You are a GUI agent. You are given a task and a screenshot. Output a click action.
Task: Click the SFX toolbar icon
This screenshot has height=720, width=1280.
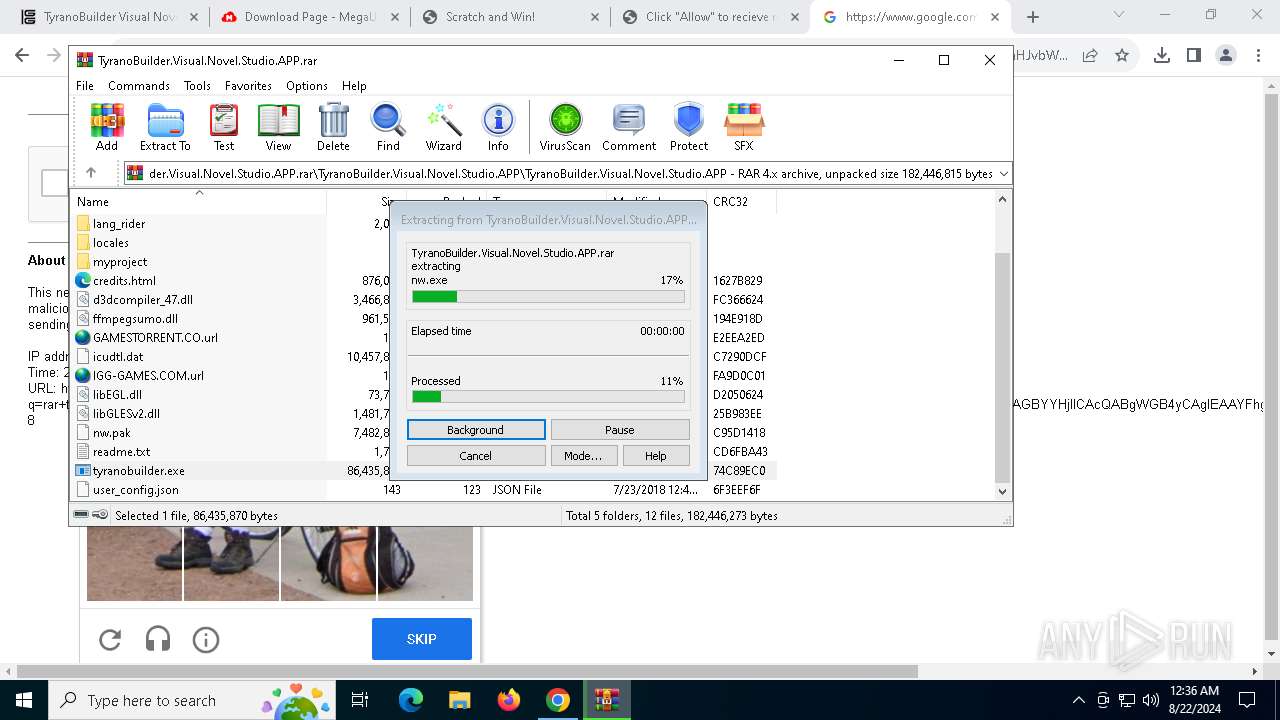pos(743,127)
